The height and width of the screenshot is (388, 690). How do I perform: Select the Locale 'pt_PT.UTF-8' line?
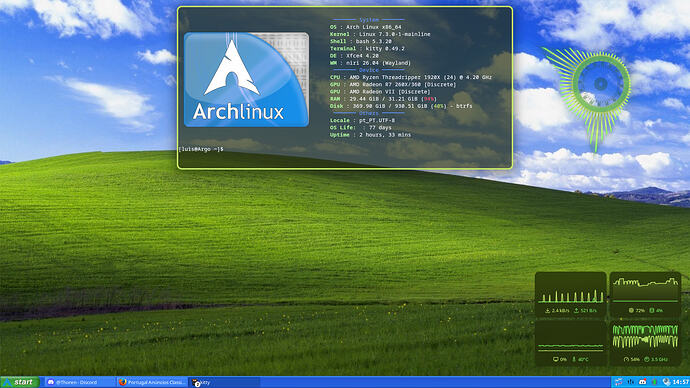pos(363,120)
